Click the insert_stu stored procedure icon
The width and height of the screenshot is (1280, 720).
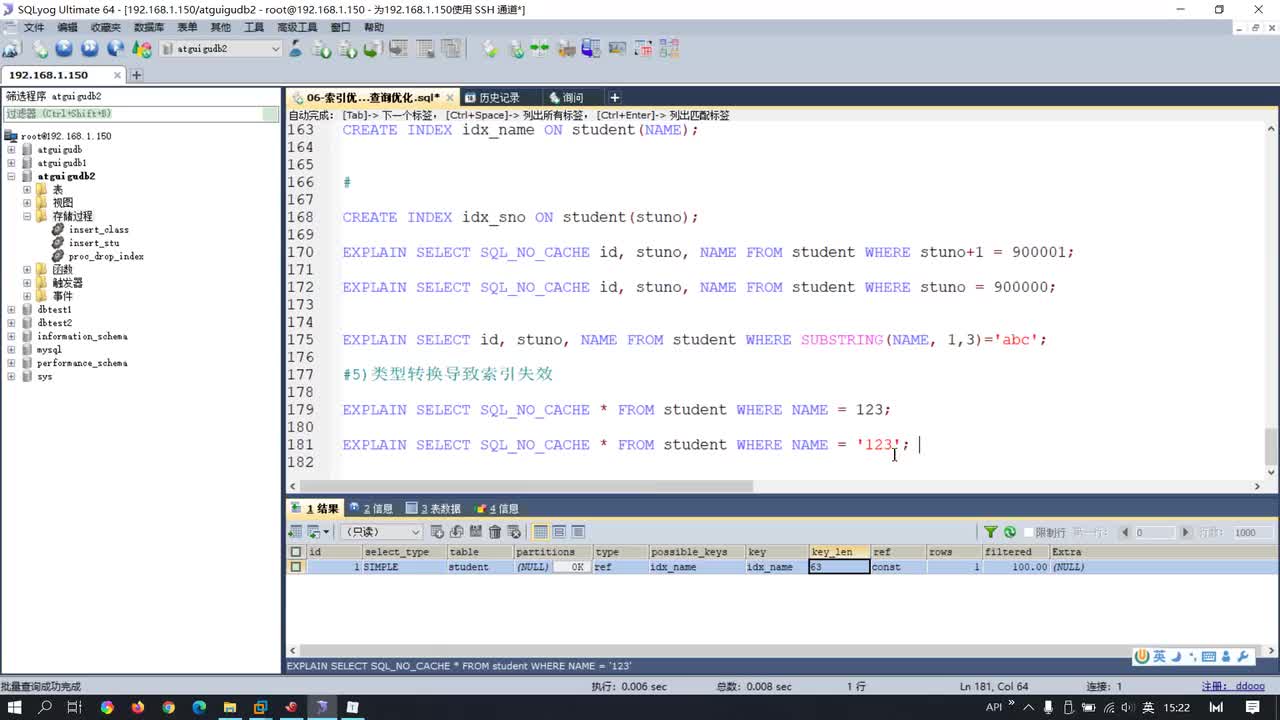(58, 243)
